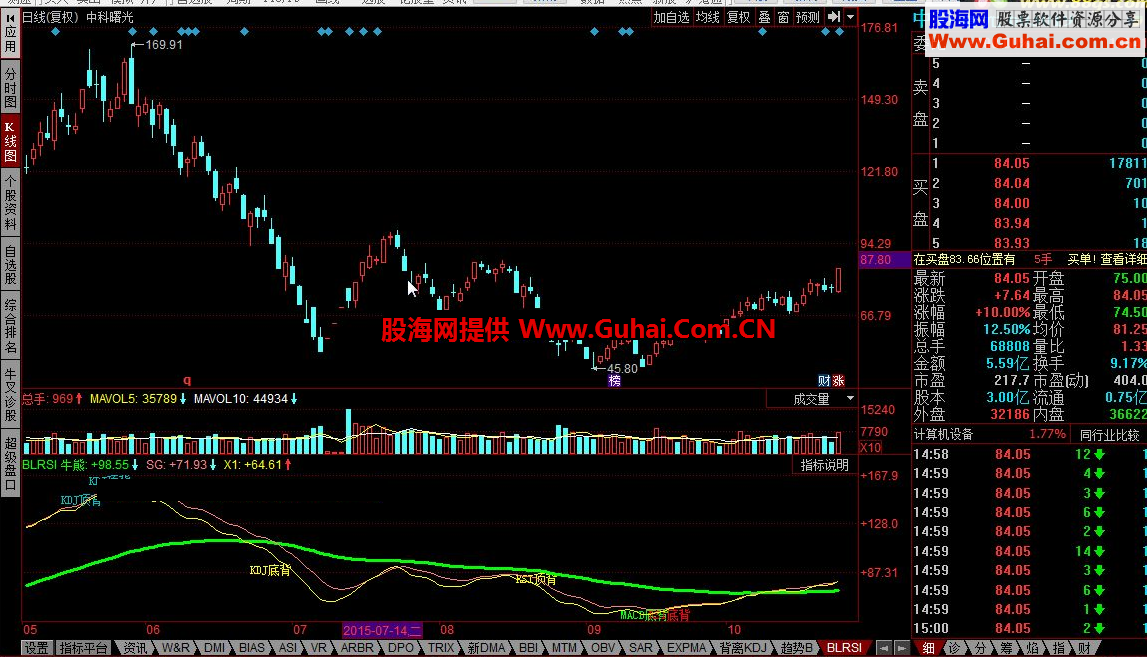Switch to the W&R indicator tab
This screenshot has width=1147, height=657.
coord(176,648)
